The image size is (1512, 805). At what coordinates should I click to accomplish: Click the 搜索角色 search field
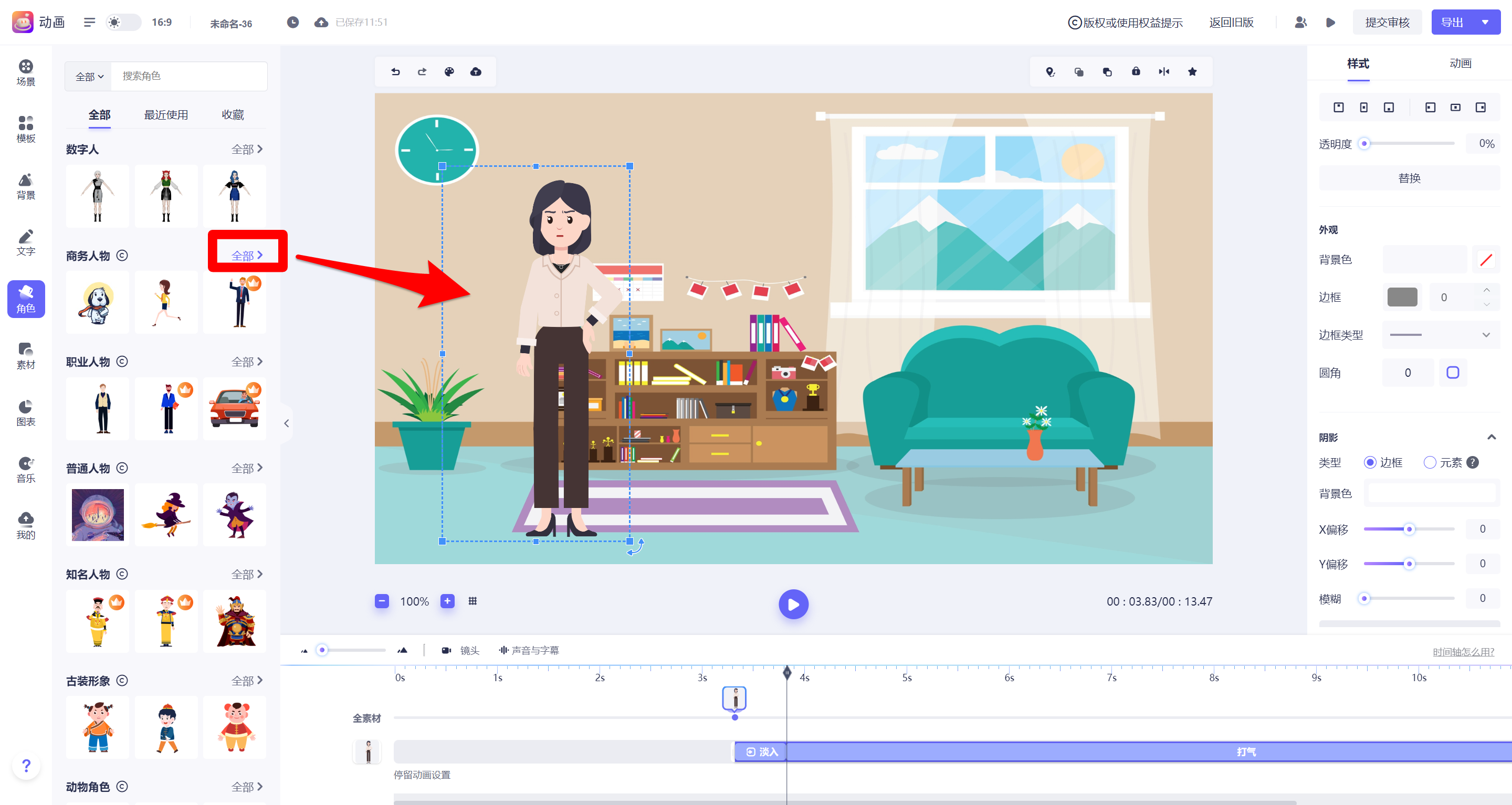188,76
